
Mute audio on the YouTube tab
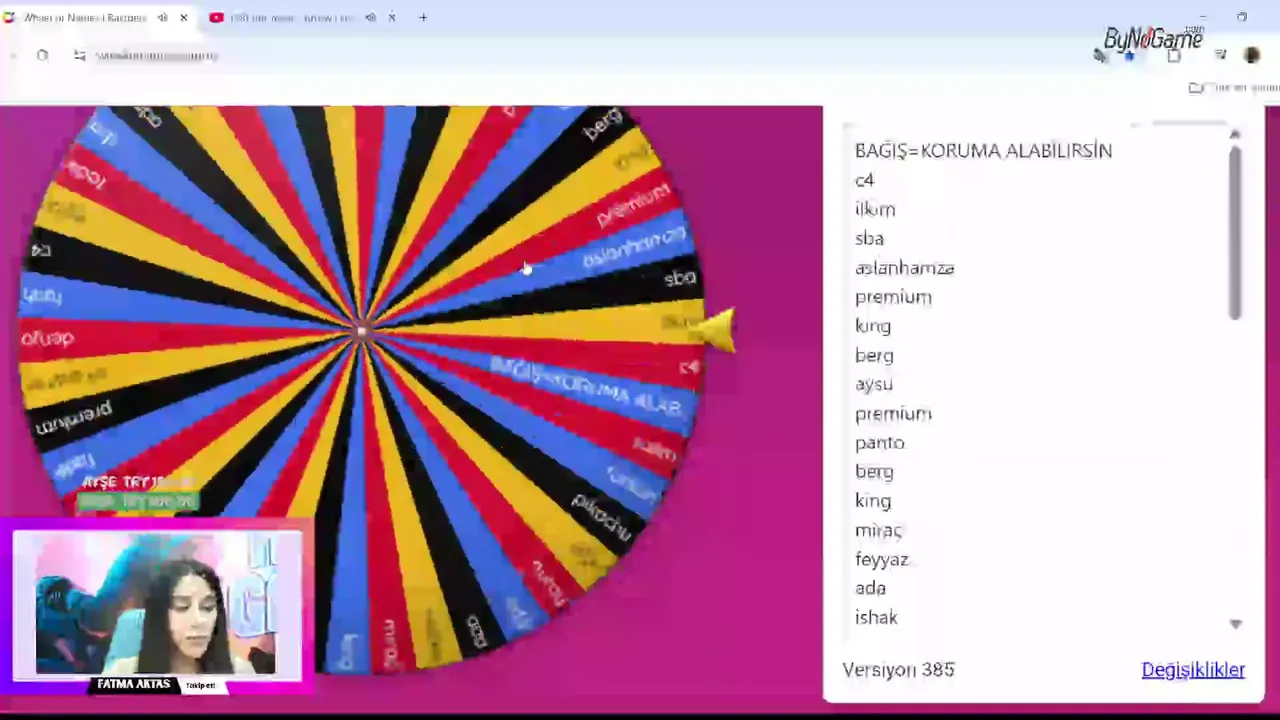point(371,18)
